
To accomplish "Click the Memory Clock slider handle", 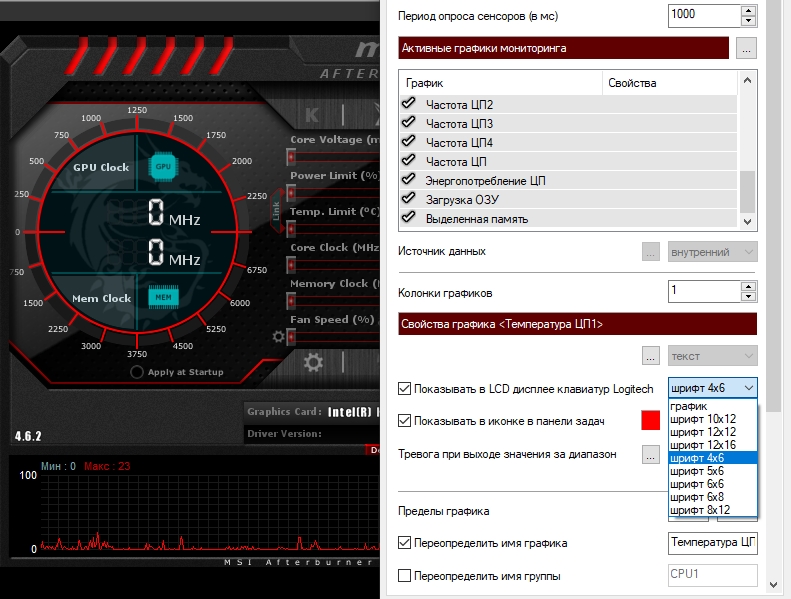I will (291, 301).
